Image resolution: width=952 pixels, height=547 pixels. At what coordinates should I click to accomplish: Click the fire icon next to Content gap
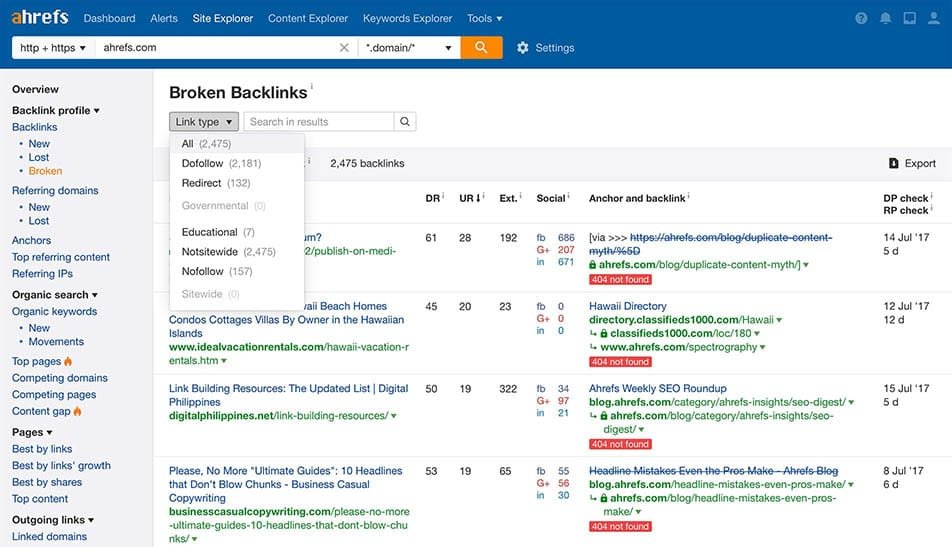77,411
